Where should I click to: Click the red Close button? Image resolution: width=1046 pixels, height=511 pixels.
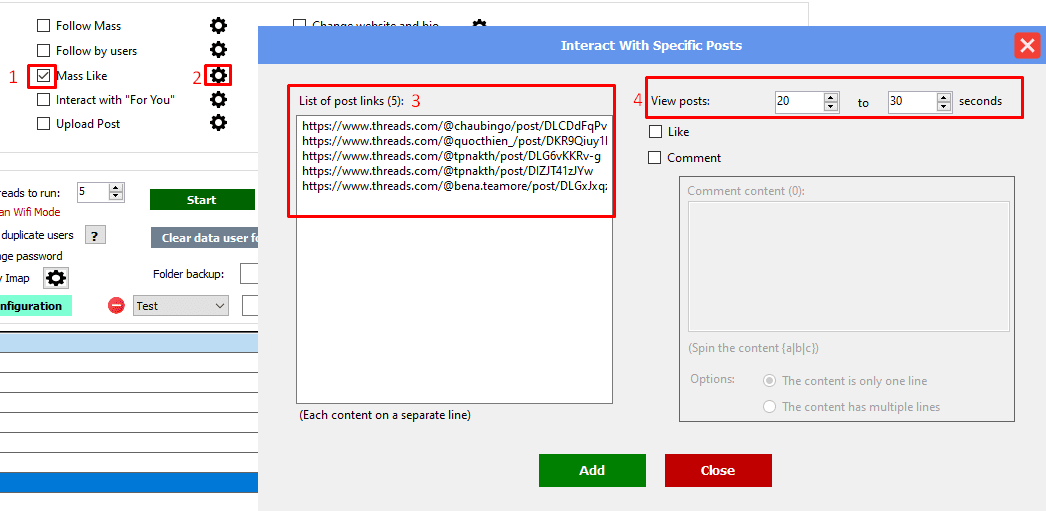coord(718,470)
